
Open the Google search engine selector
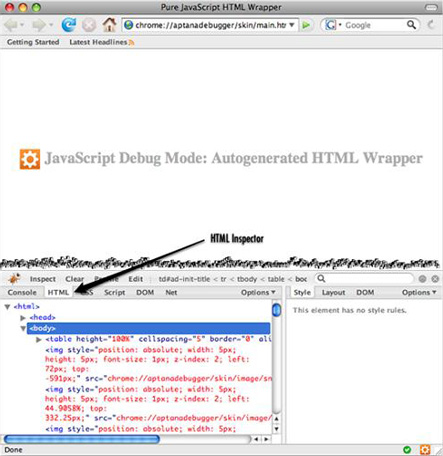click(x=333, y=25)
